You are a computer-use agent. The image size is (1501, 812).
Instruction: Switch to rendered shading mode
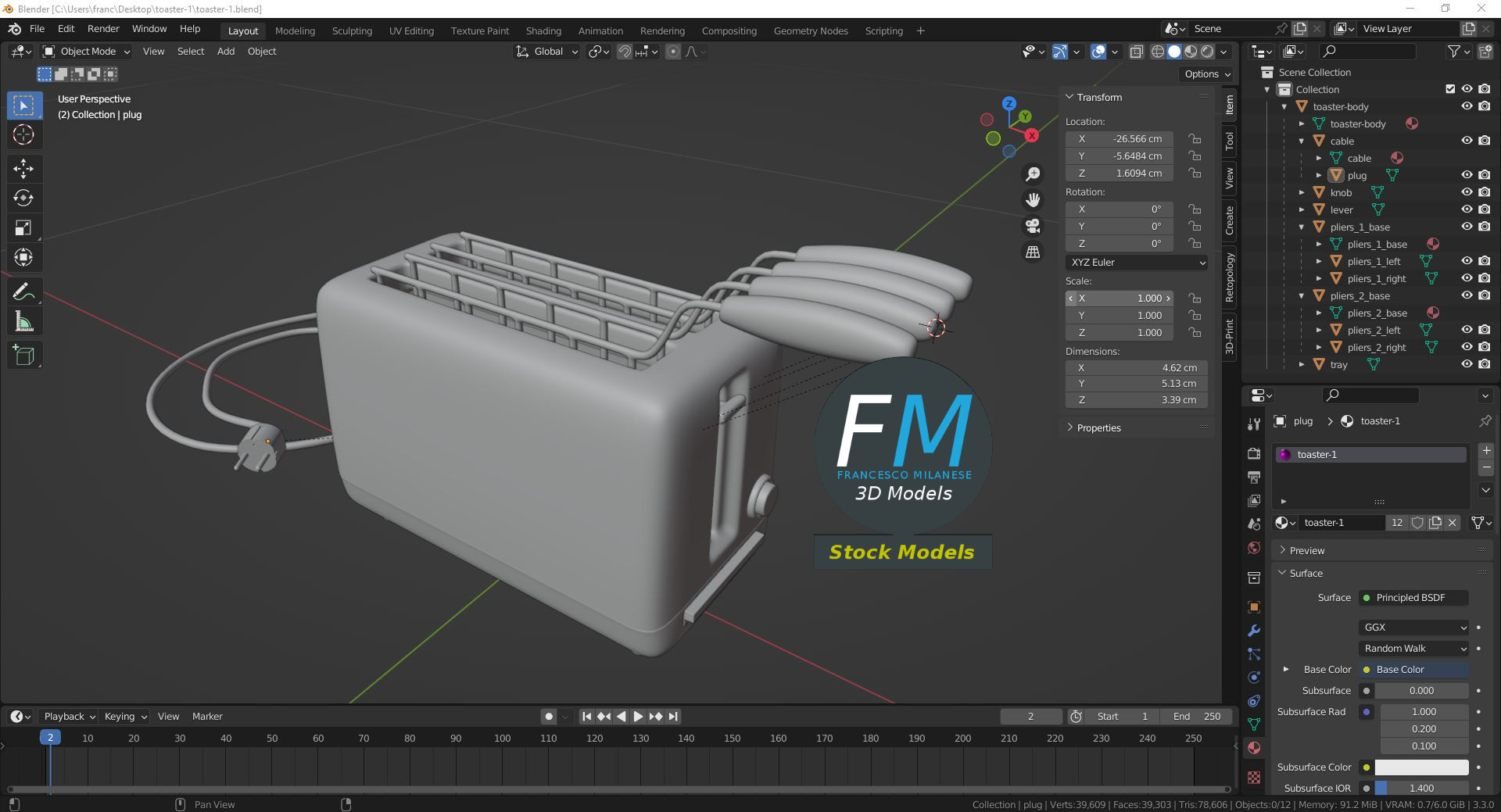[1208, 52]
